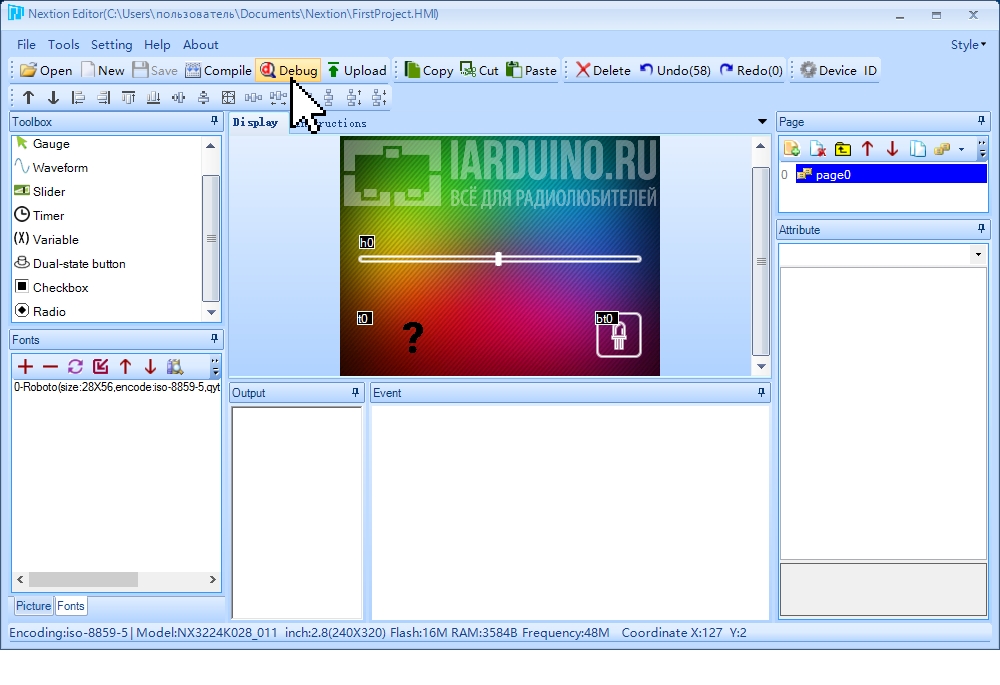This screenshot has width=1000, height=685.
Task: Click the center vertically icon
Action: [203, 98]
